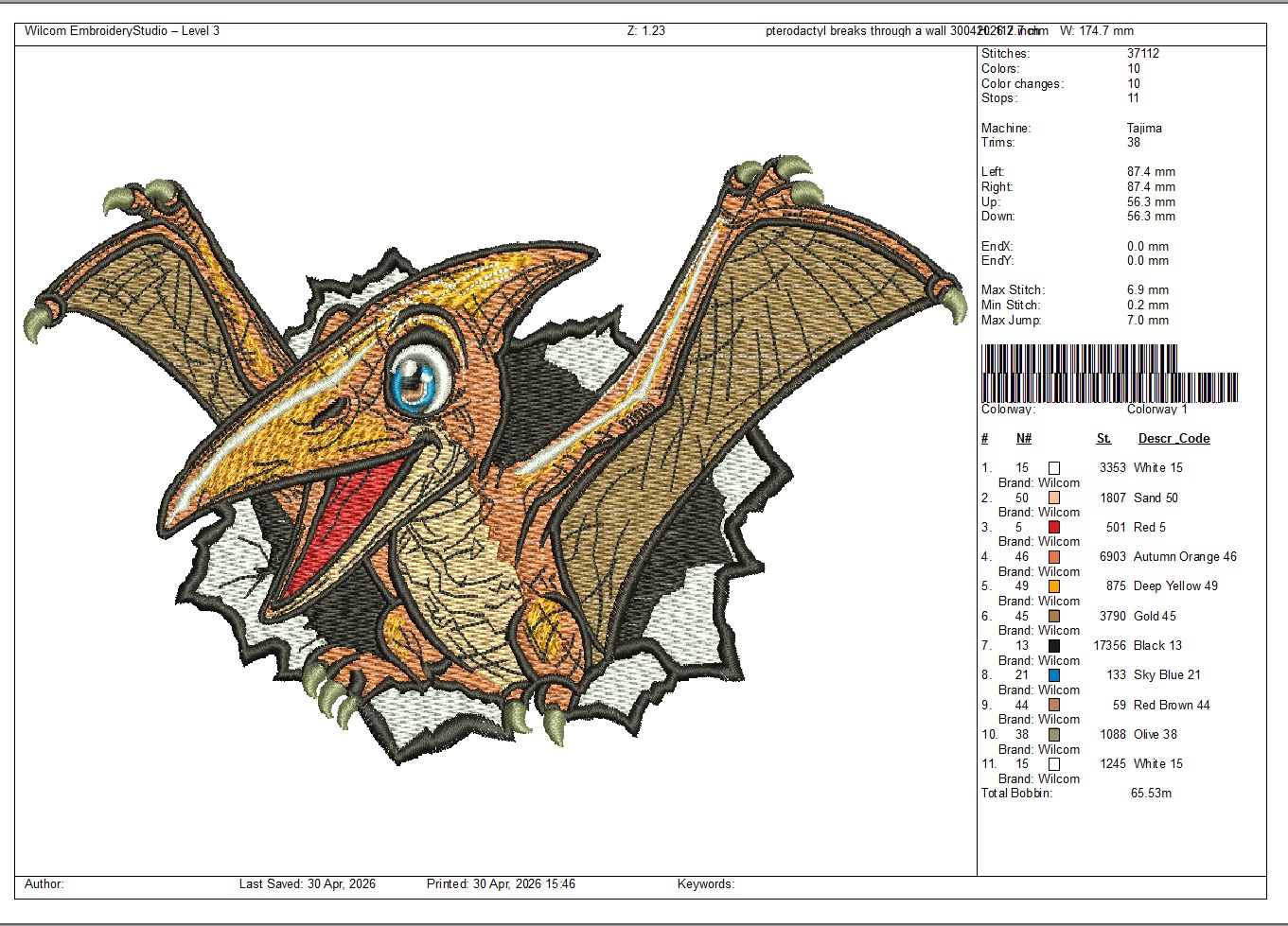This screenshot has width=1288, height=926.
Task: Click the Keywords field in the footer
Action: (705, 884)
